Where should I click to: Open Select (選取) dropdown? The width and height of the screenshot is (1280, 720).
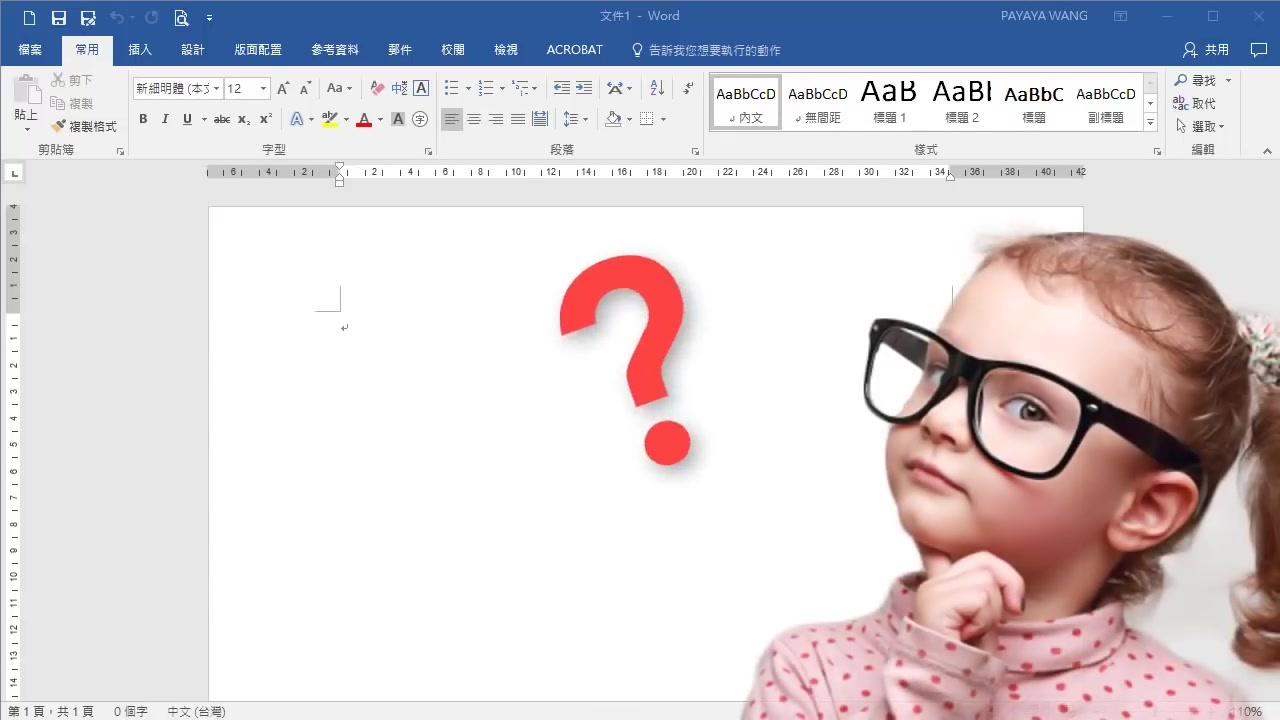[1201, 127]
